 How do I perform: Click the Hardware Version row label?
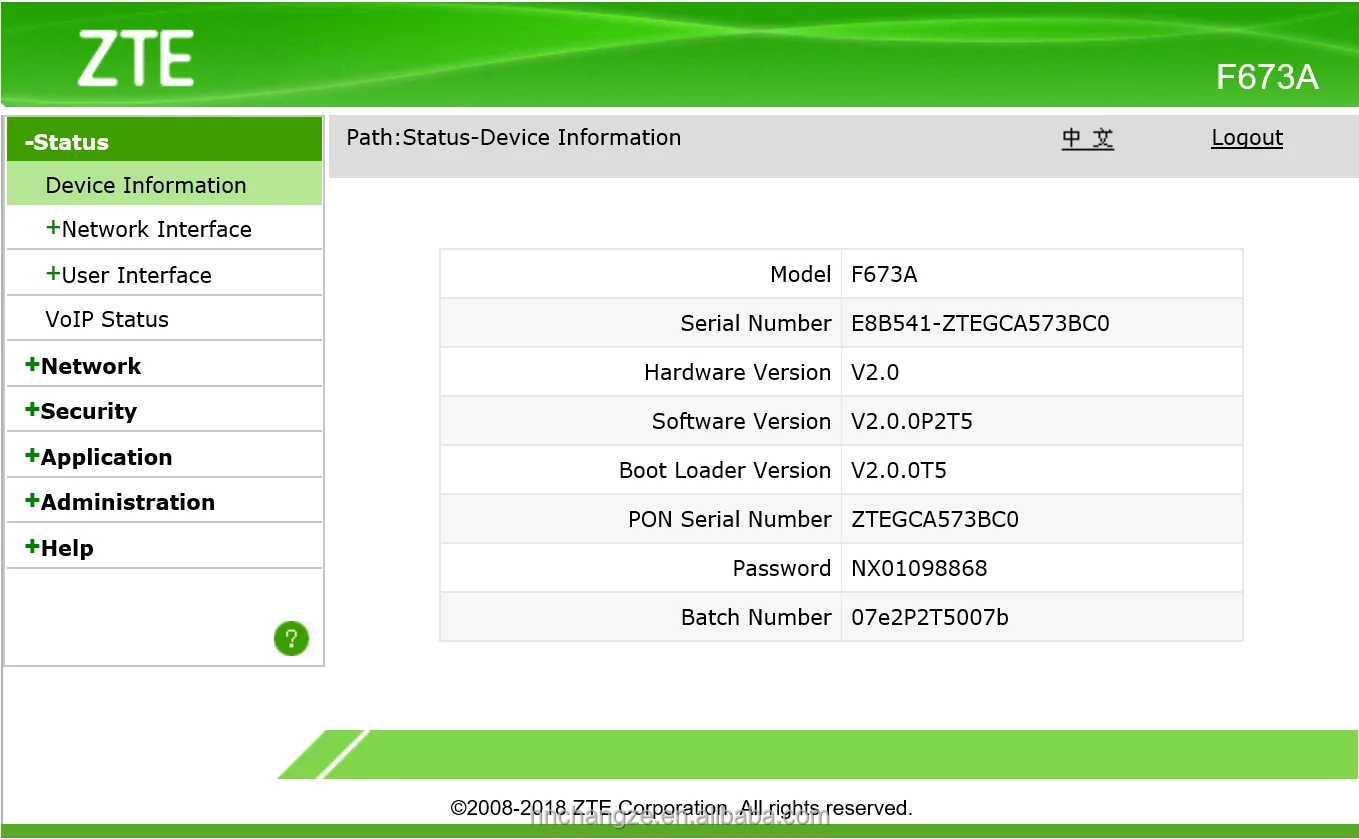pos(738,372)
